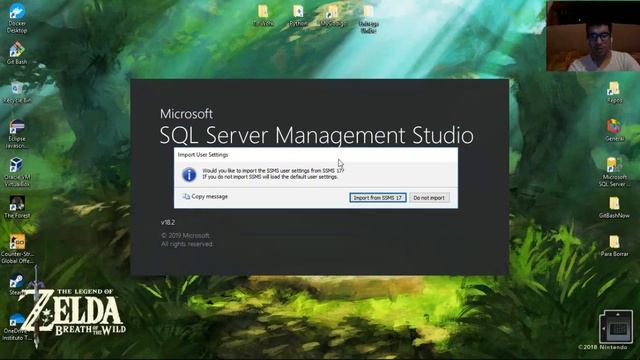Click the Import from SSMS 17 button

pos(378,198)
